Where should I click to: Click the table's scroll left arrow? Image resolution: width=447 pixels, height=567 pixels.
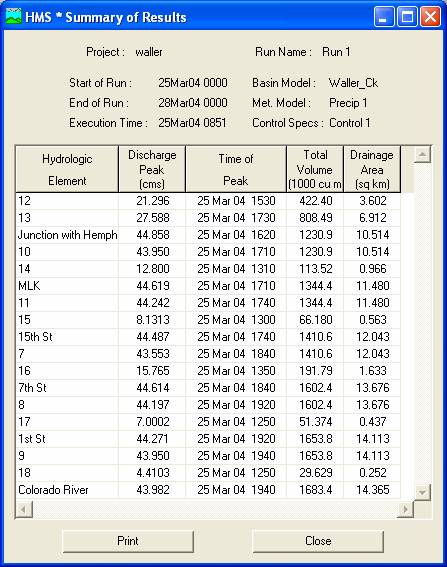click(24, 510)
